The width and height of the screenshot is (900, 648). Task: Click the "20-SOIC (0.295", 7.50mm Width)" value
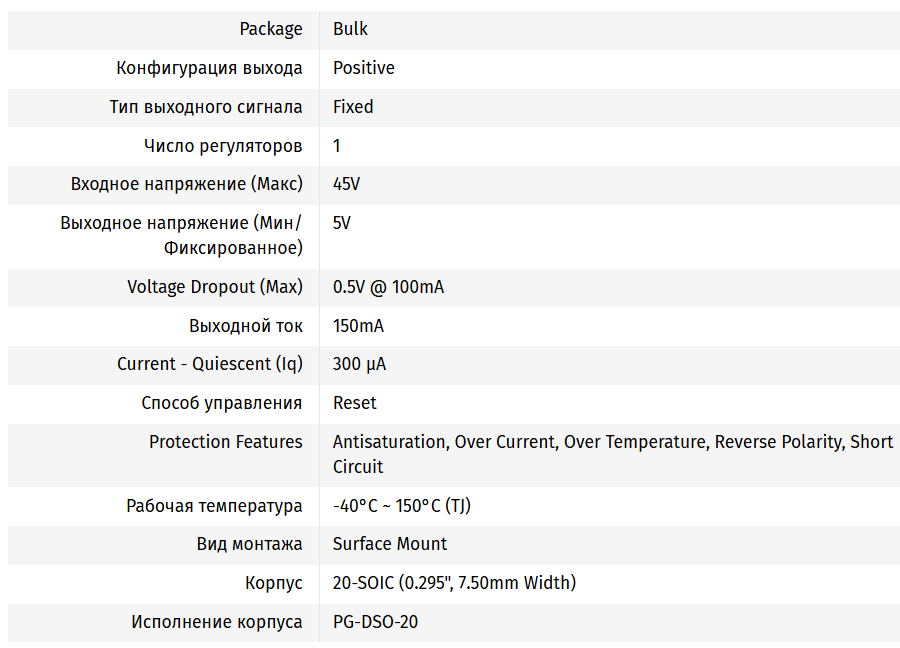coord(454,583)
